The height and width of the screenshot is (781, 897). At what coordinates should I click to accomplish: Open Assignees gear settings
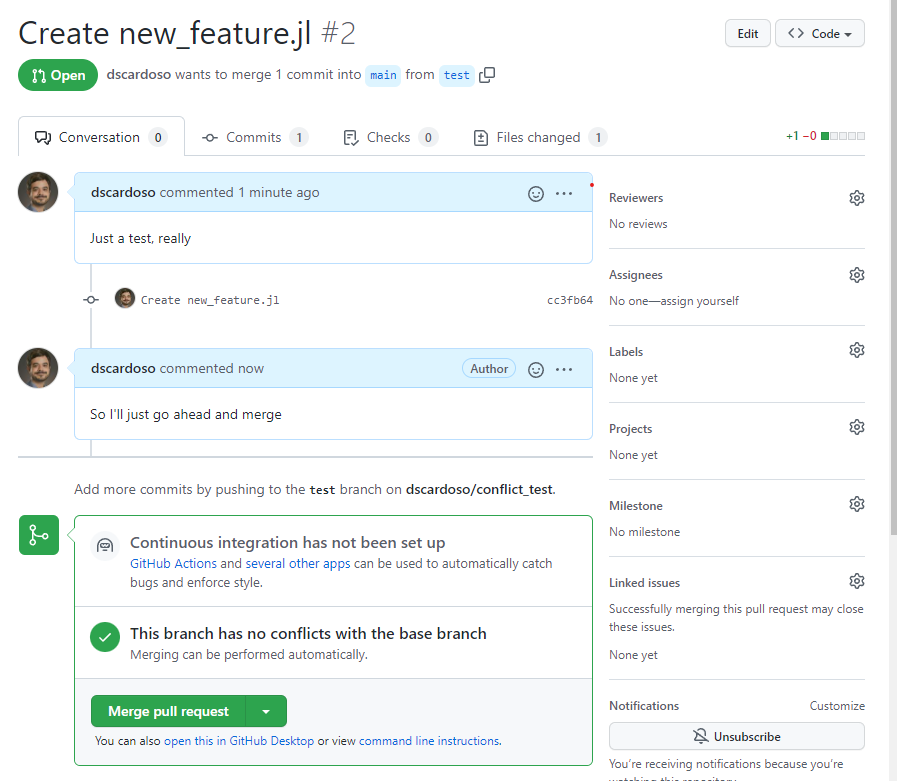856,275
